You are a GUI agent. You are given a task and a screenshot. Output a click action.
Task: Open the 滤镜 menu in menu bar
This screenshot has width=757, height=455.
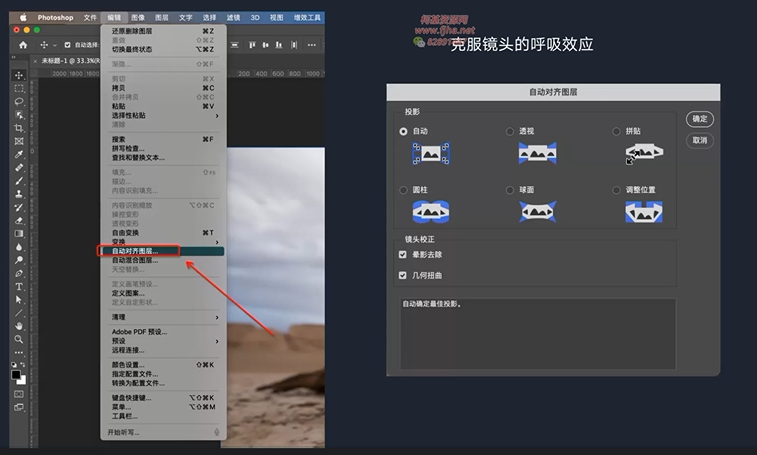click(233, 17)
